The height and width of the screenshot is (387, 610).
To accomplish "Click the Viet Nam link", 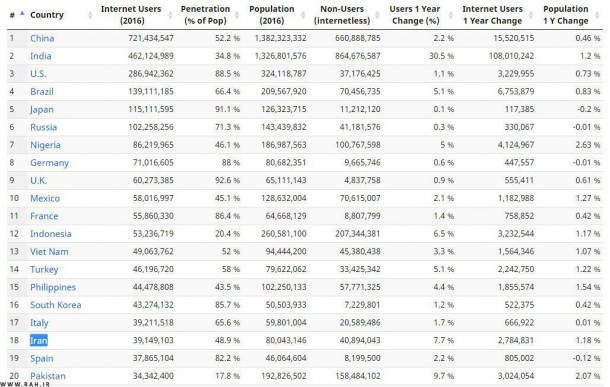I will coord(49,252).
